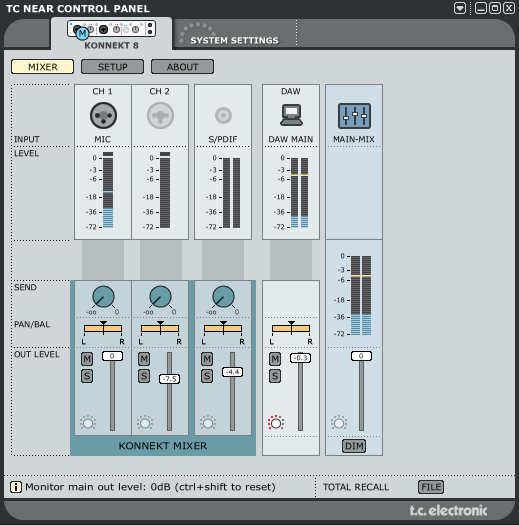
Task: Solo channel CH 2
Action: coord(144,376)
